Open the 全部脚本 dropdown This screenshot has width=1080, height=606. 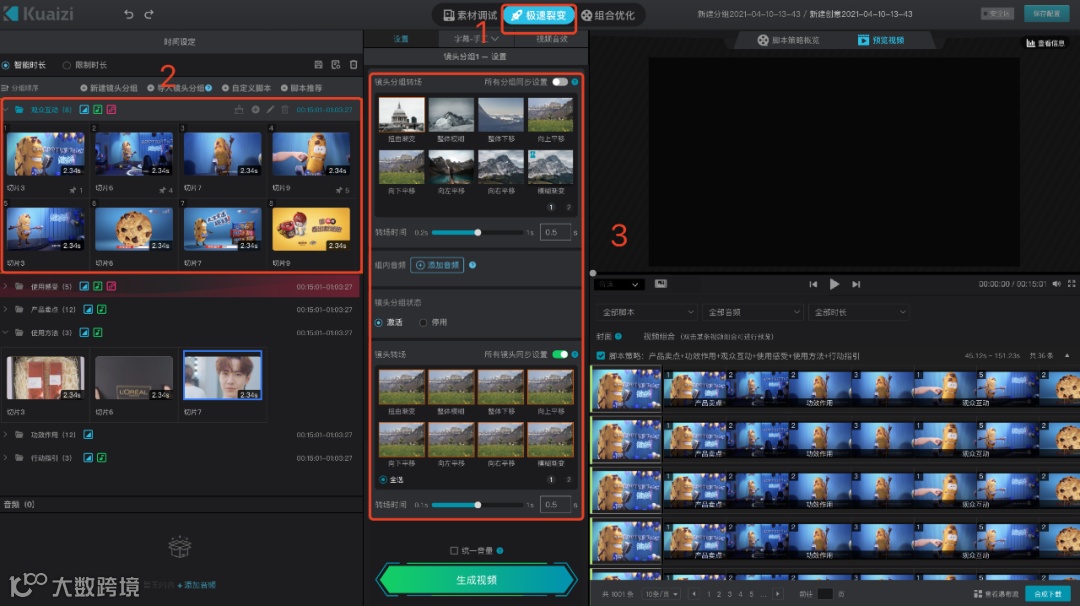(x=647, y=312)
